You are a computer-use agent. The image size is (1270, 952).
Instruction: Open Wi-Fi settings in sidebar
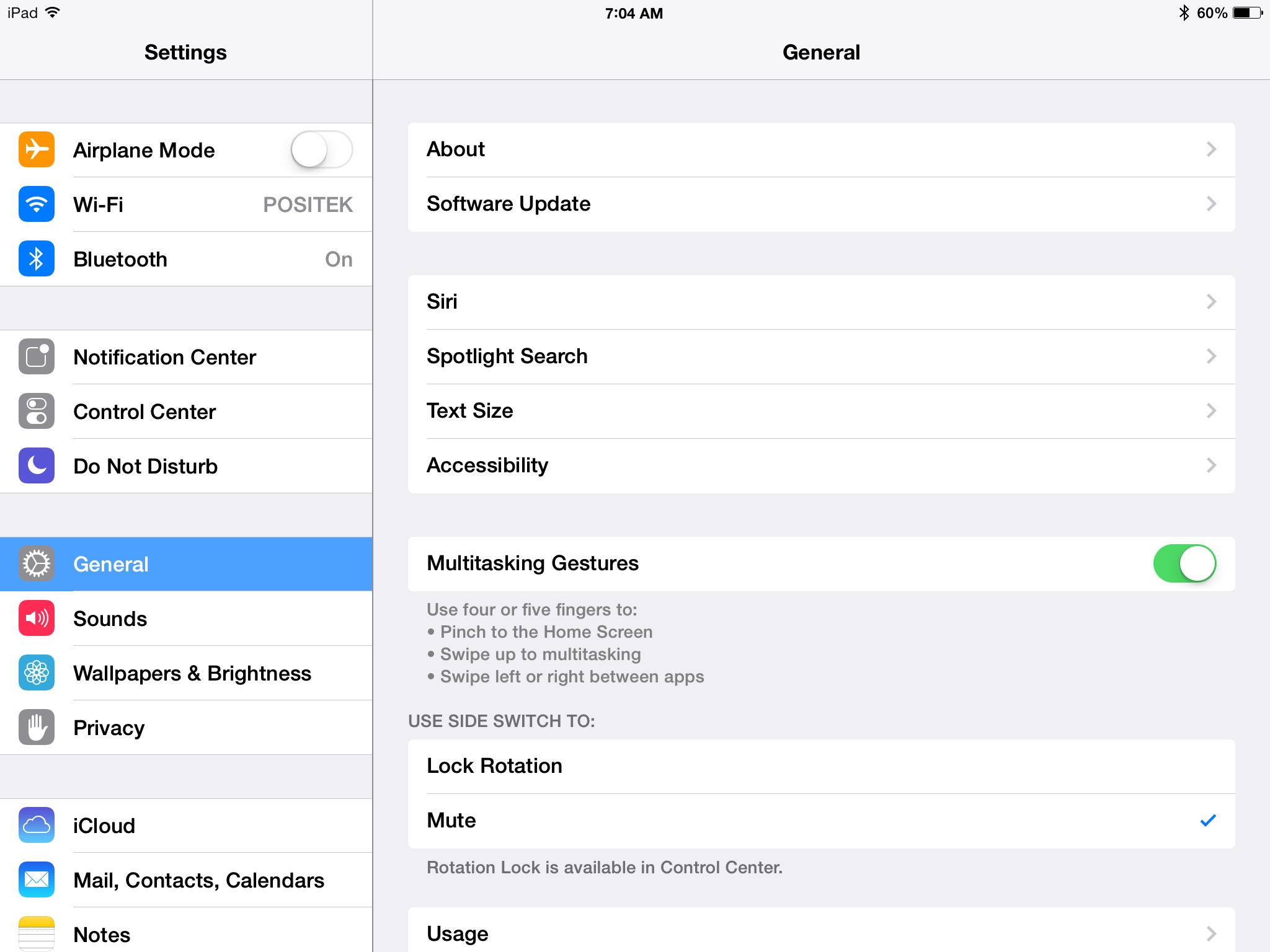click(186, 204)
